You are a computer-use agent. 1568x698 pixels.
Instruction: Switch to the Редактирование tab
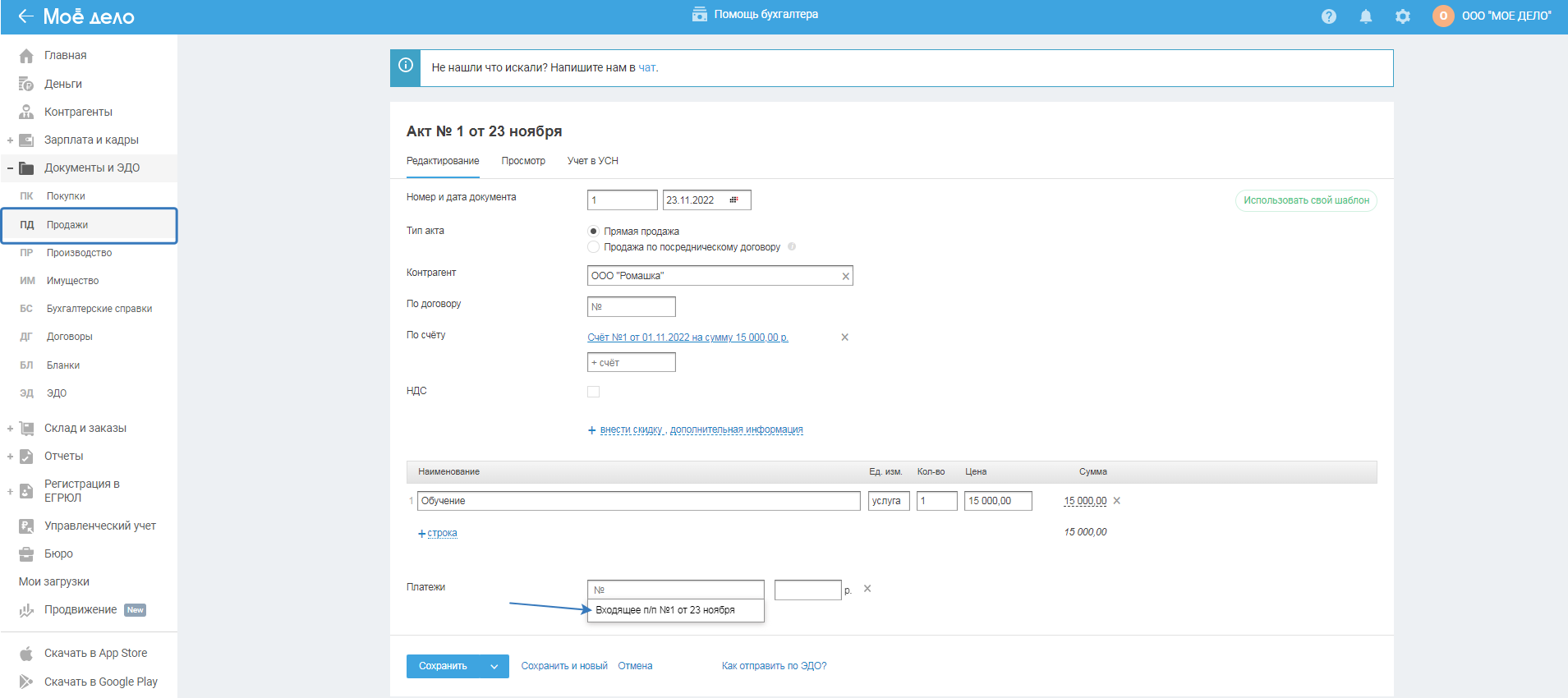[443, 161]
